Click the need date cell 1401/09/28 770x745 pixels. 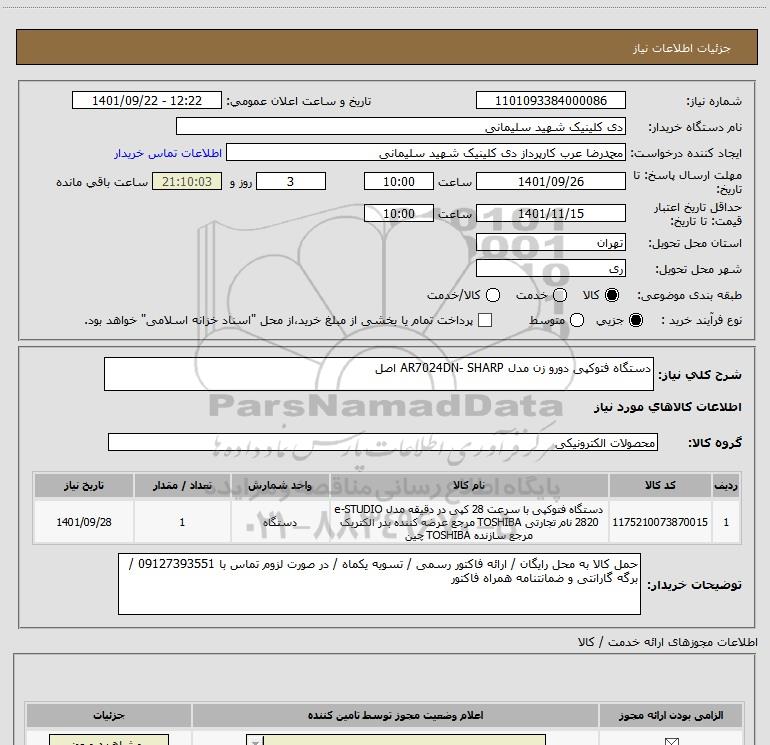tap(83, 522)
